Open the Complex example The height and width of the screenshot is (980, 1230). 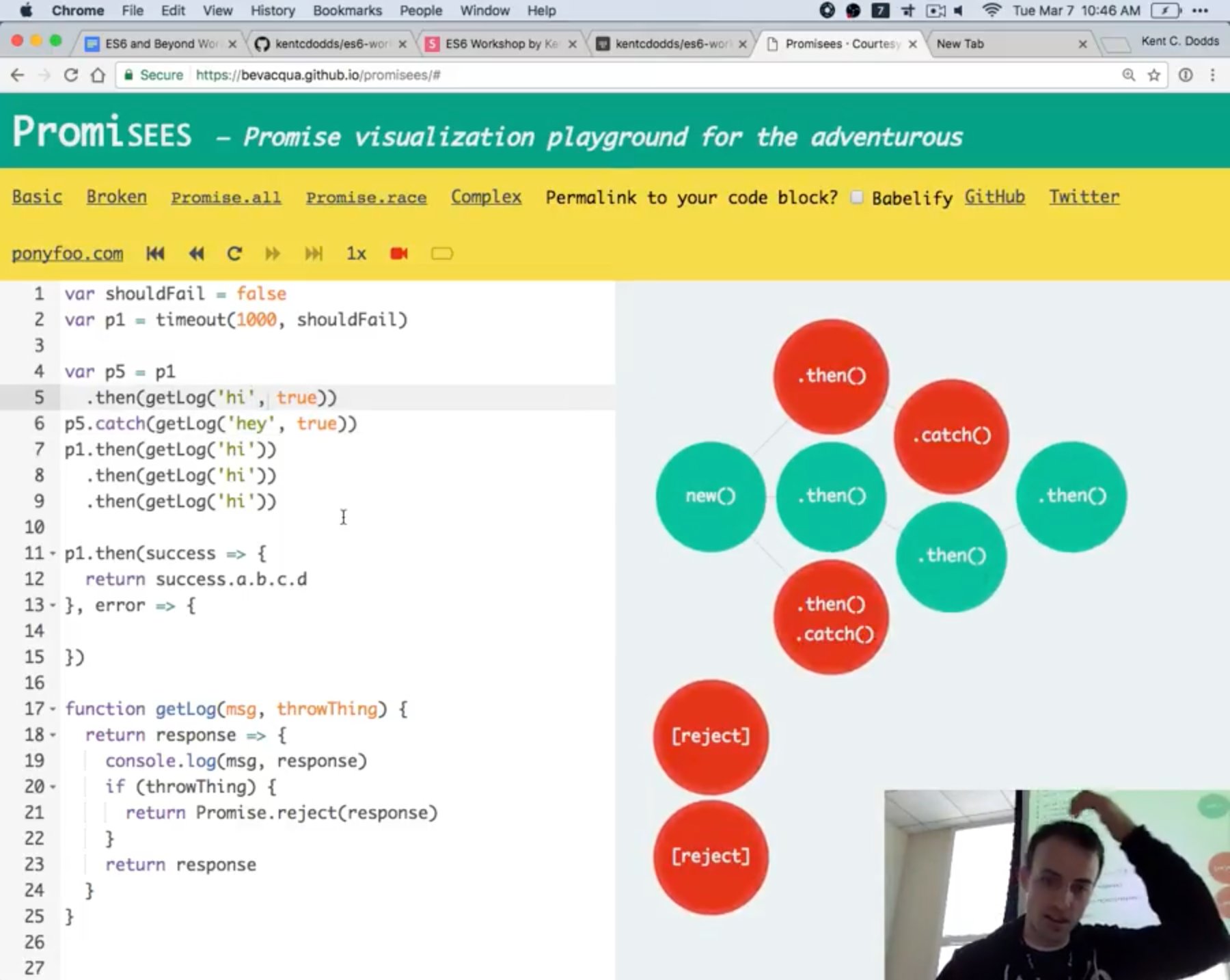pos(486,197)
